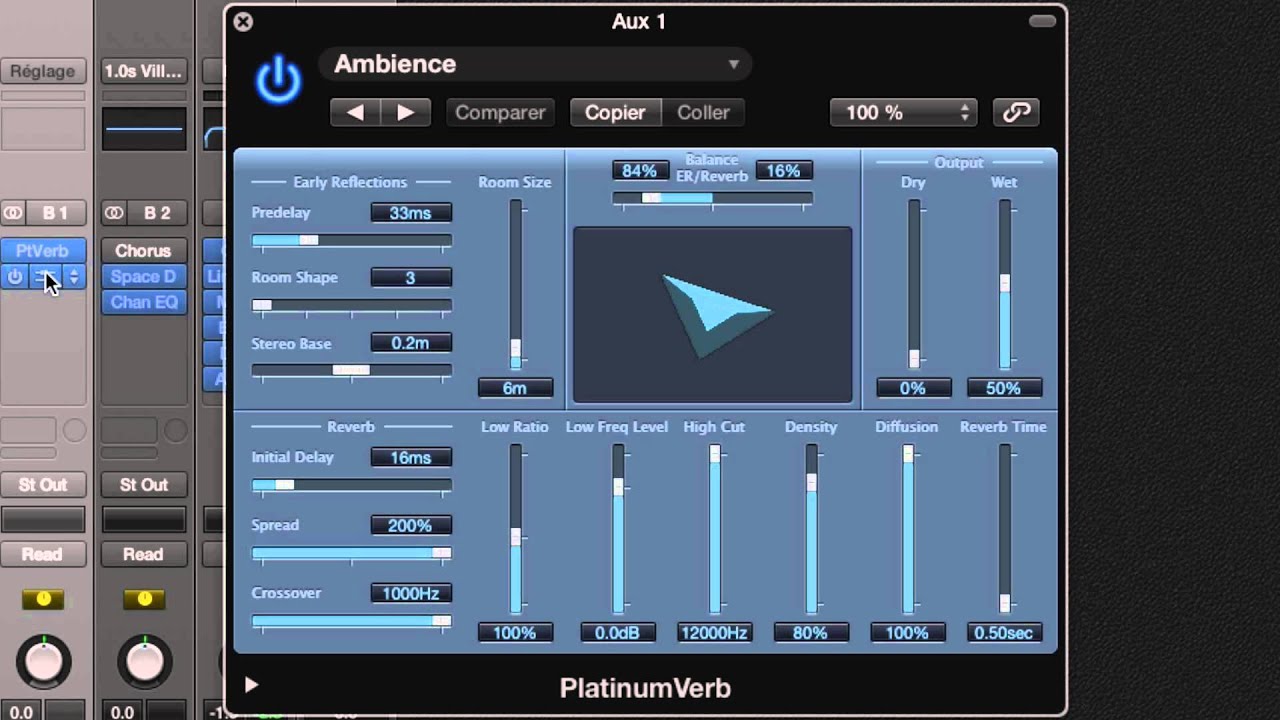Click the High Cut 12000Hz value field
This screenshot has width=1280, height=720.
714,633
